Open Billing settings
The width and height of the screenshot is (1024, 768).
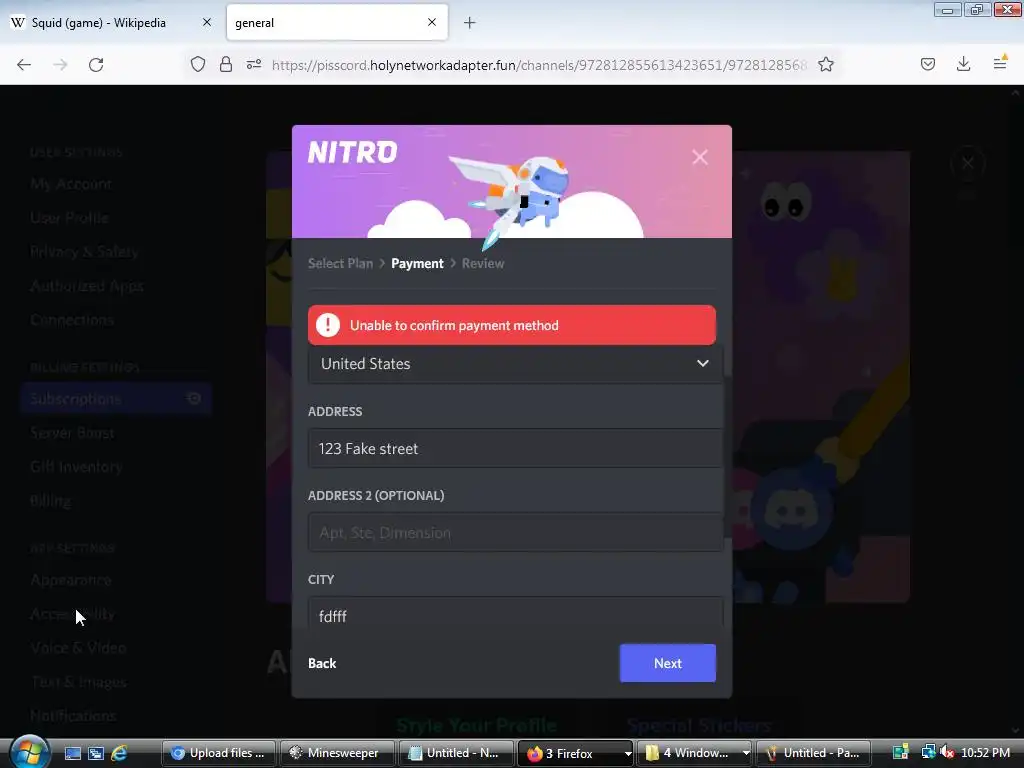click(50, 500)
